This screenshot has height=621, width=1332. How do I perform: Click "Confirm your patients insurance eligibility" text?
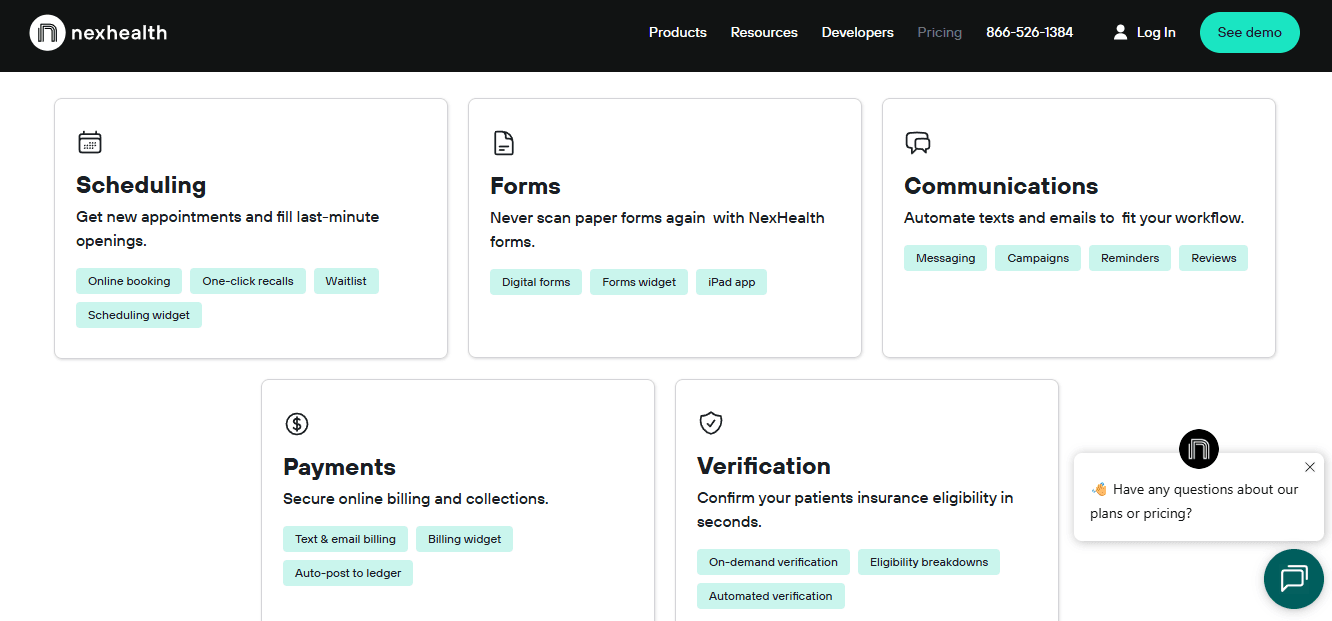tap(855, 510)
